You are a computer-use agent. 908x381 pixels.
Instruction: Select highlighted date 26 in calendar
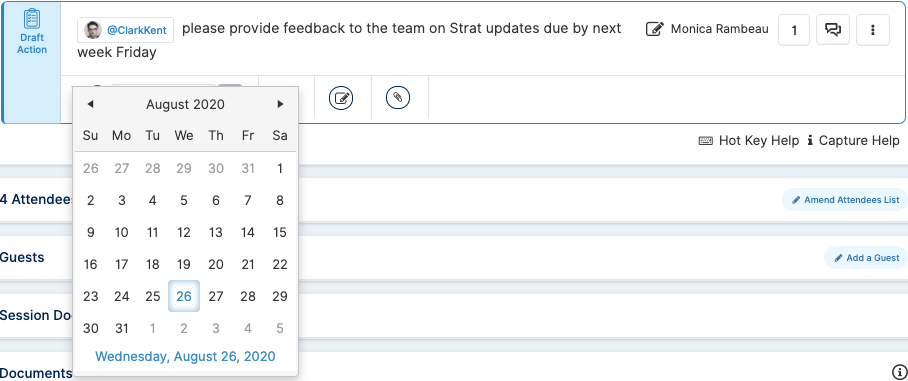click(184, 296)
